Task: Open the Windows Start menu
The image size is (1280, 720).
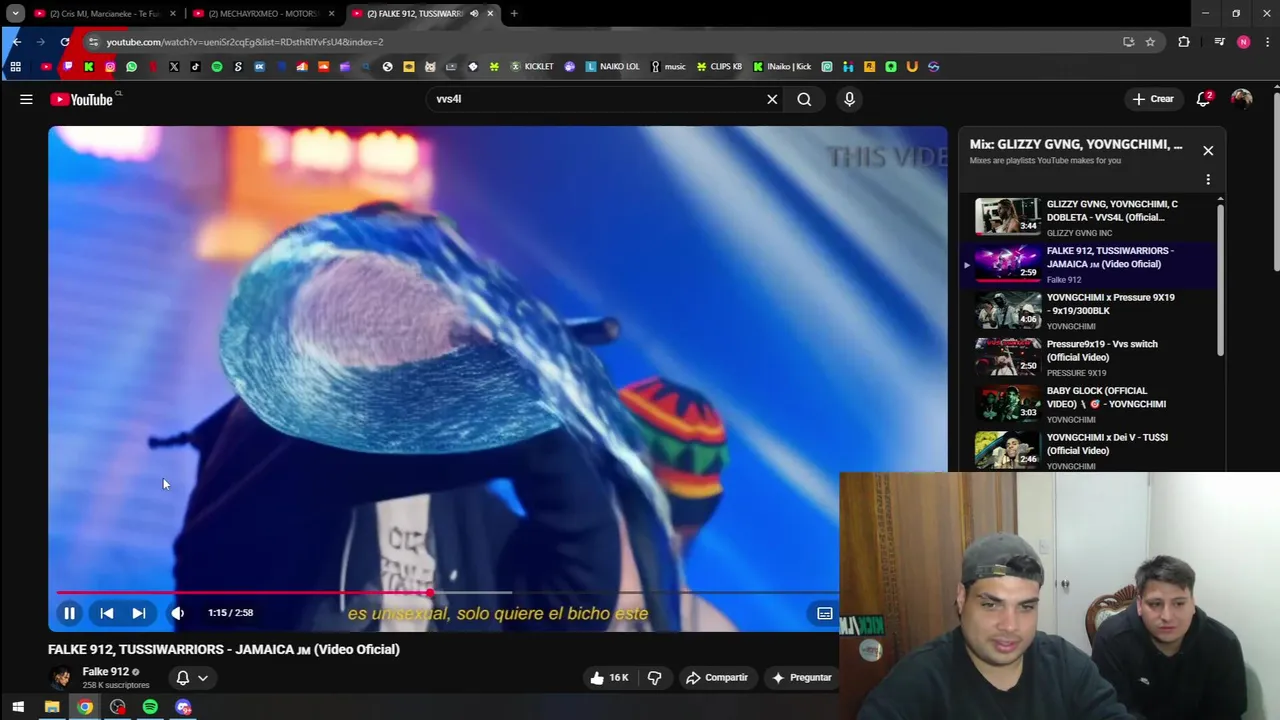Action: [18, 707]
